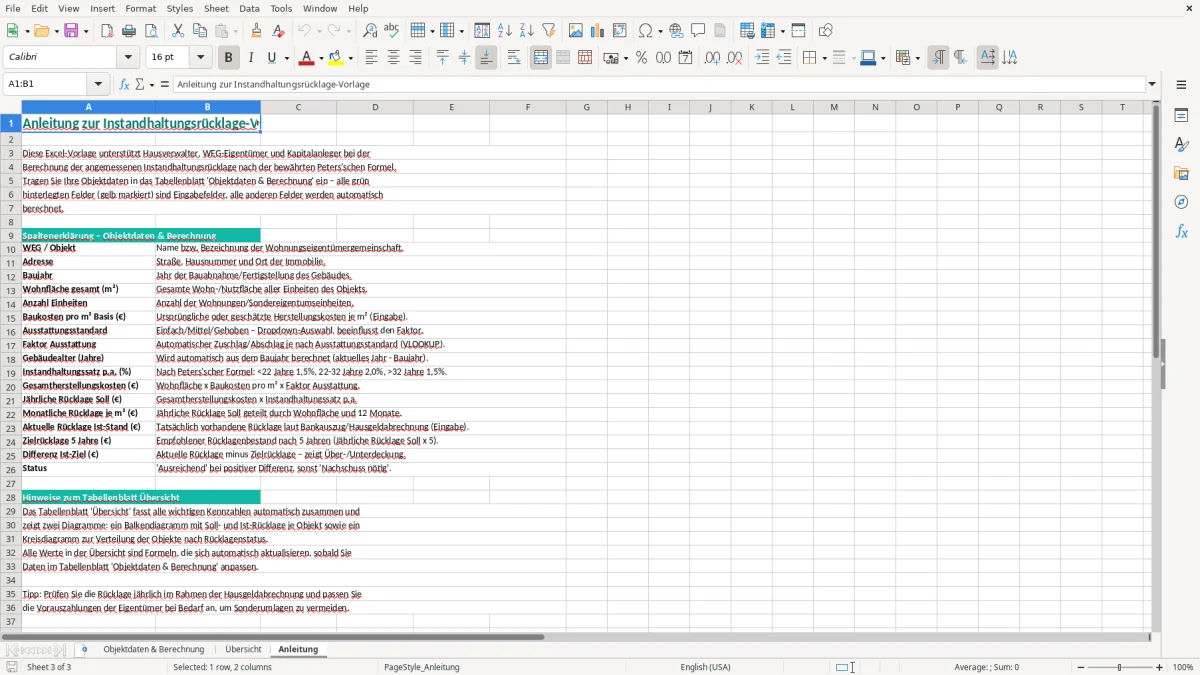Open Sidebar Navigator compass icon

tap(1181, 202)
